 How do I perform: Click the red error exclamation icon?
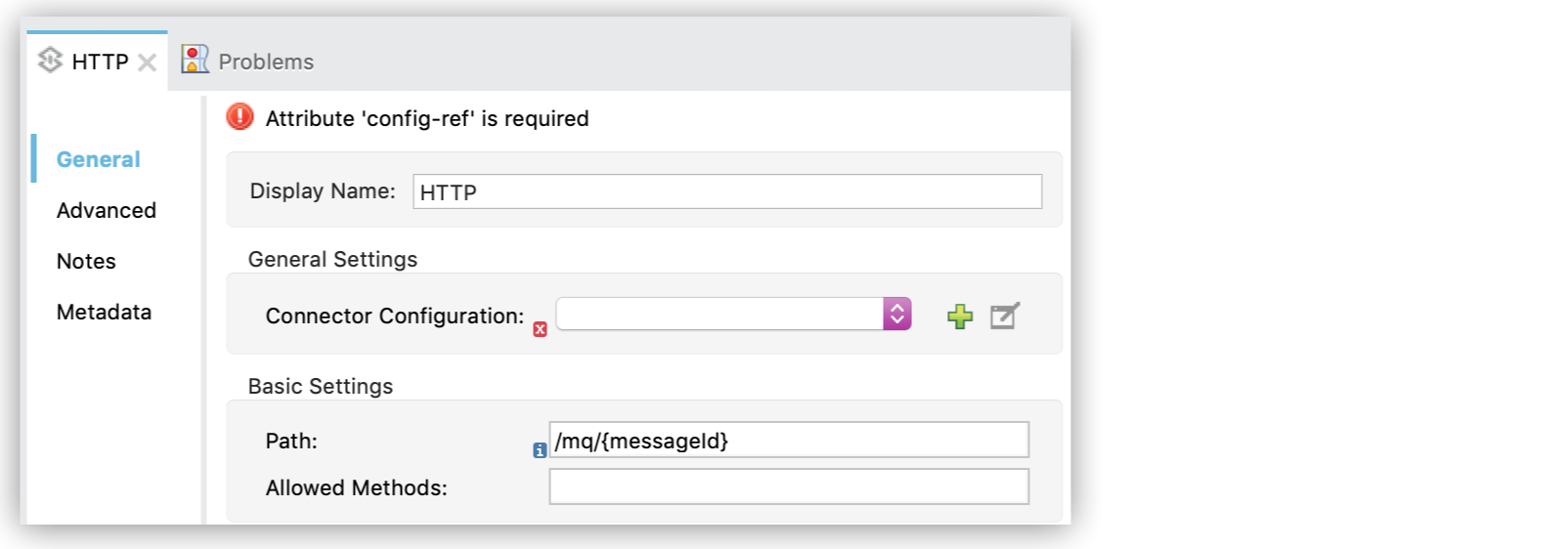[x=240, y=117]
